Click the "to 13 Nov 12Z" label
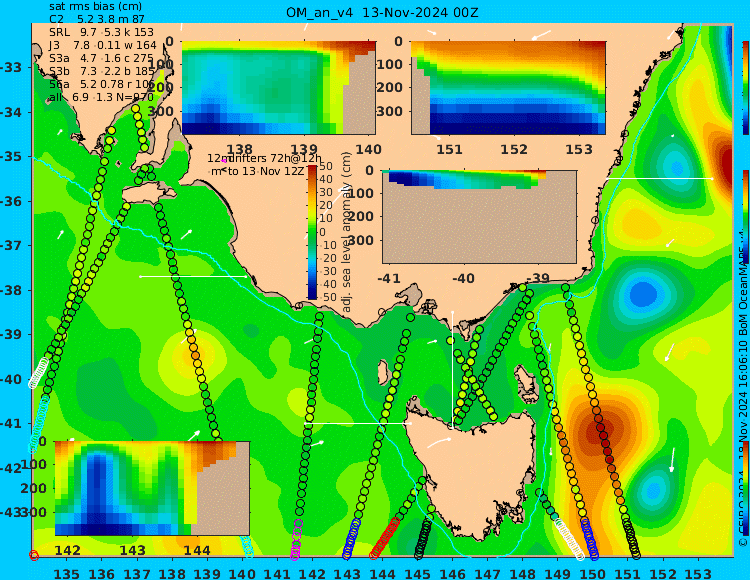 [x=265, y=171]
